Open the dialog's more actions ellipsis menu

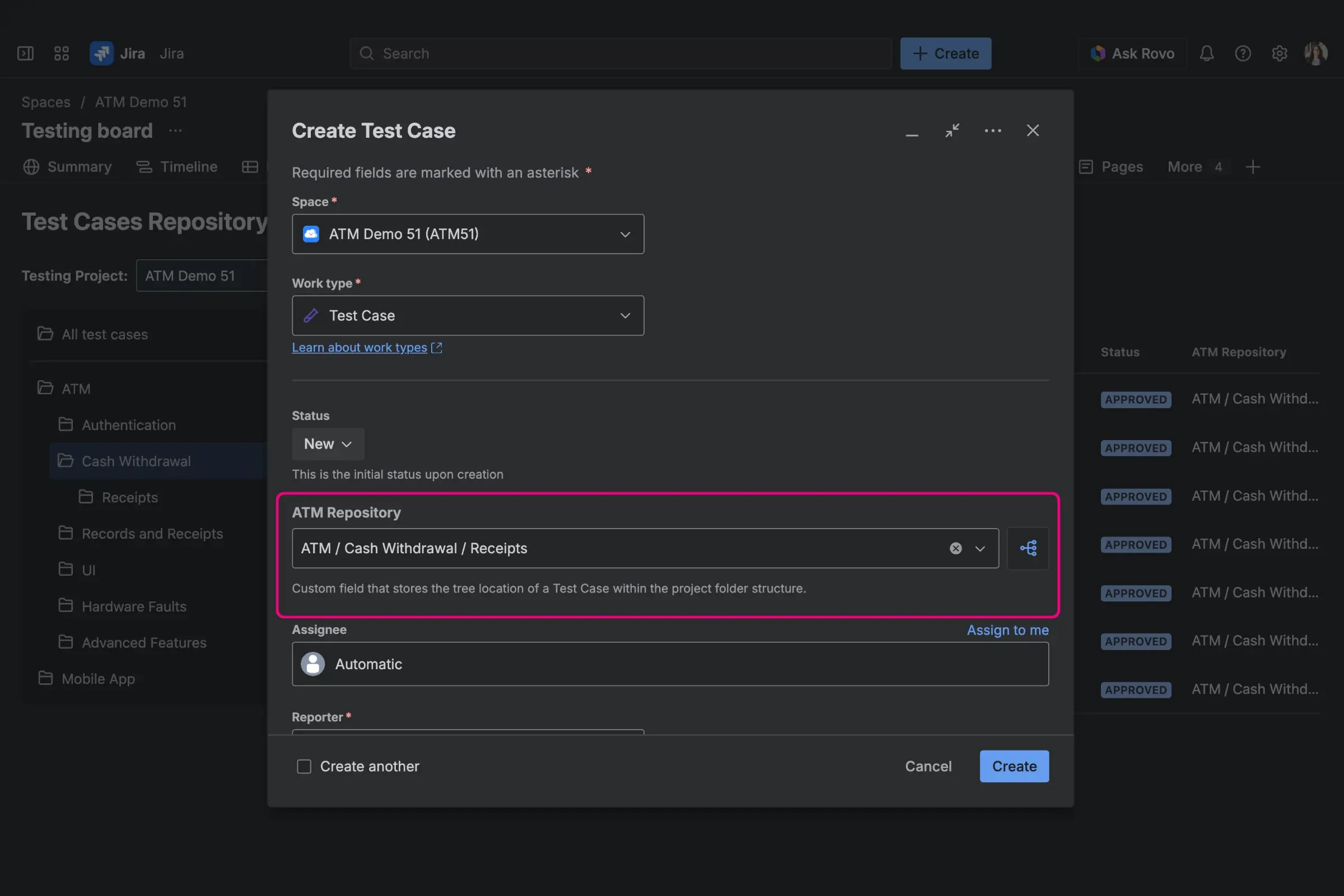(992, 131)
